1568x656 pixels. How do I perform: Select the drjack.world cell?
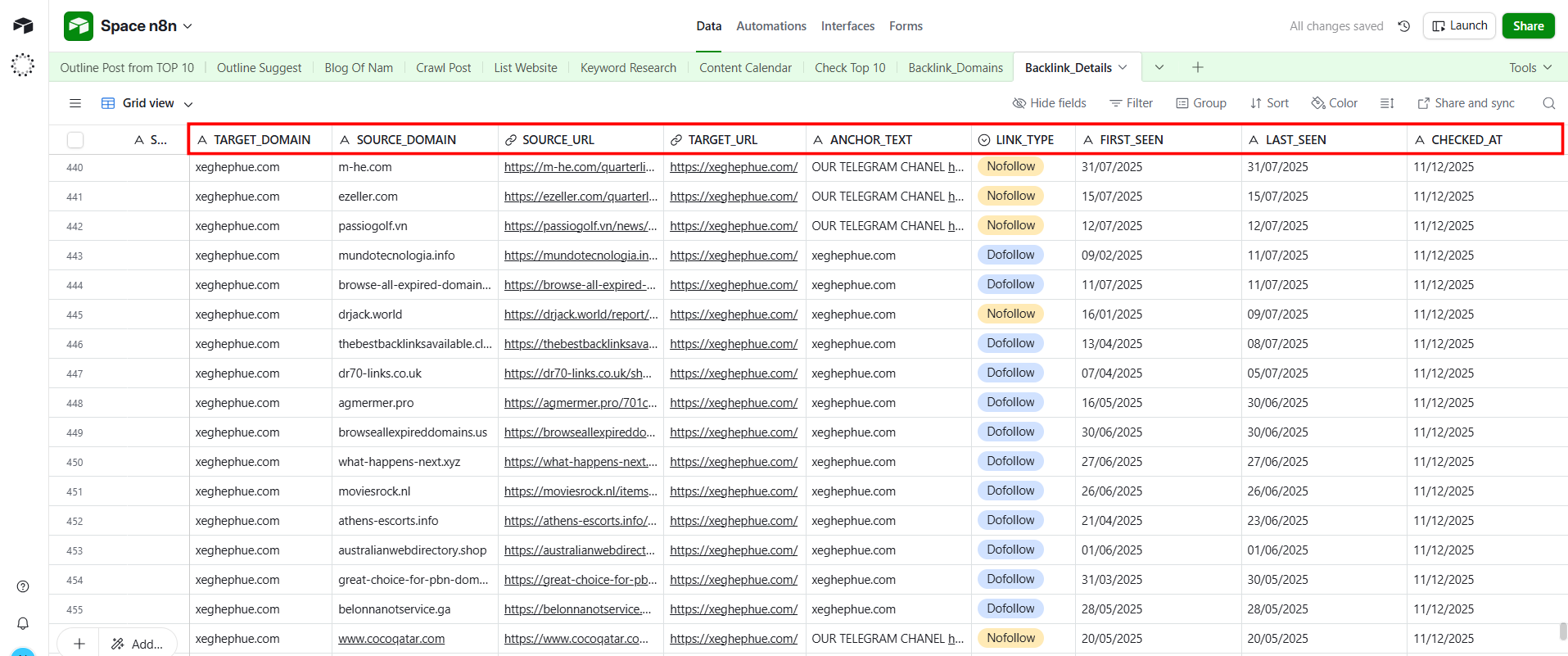coord(415,314)
